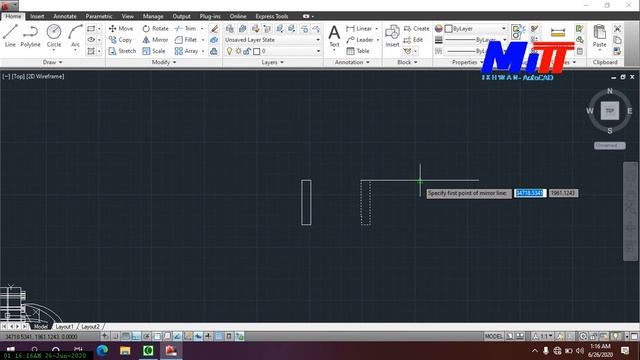Click the N compass direction on ViewCube

click(609, 91)
